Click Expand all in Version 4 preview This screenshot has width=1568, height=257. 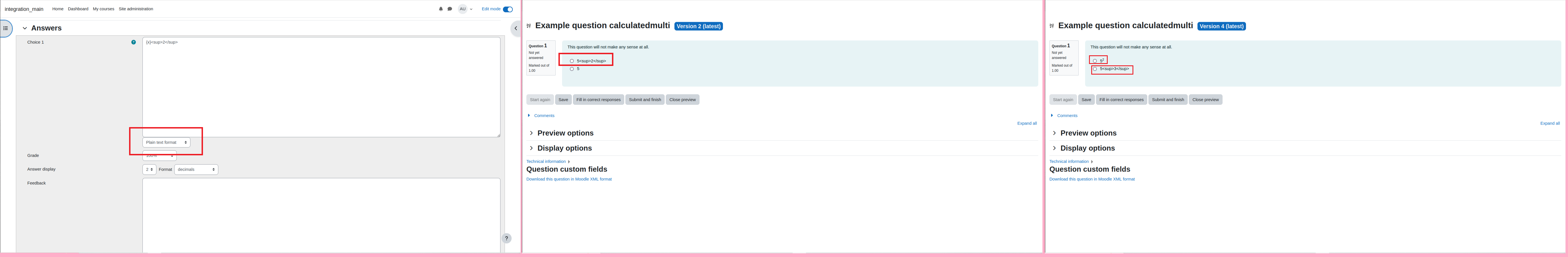[1550, 123]
